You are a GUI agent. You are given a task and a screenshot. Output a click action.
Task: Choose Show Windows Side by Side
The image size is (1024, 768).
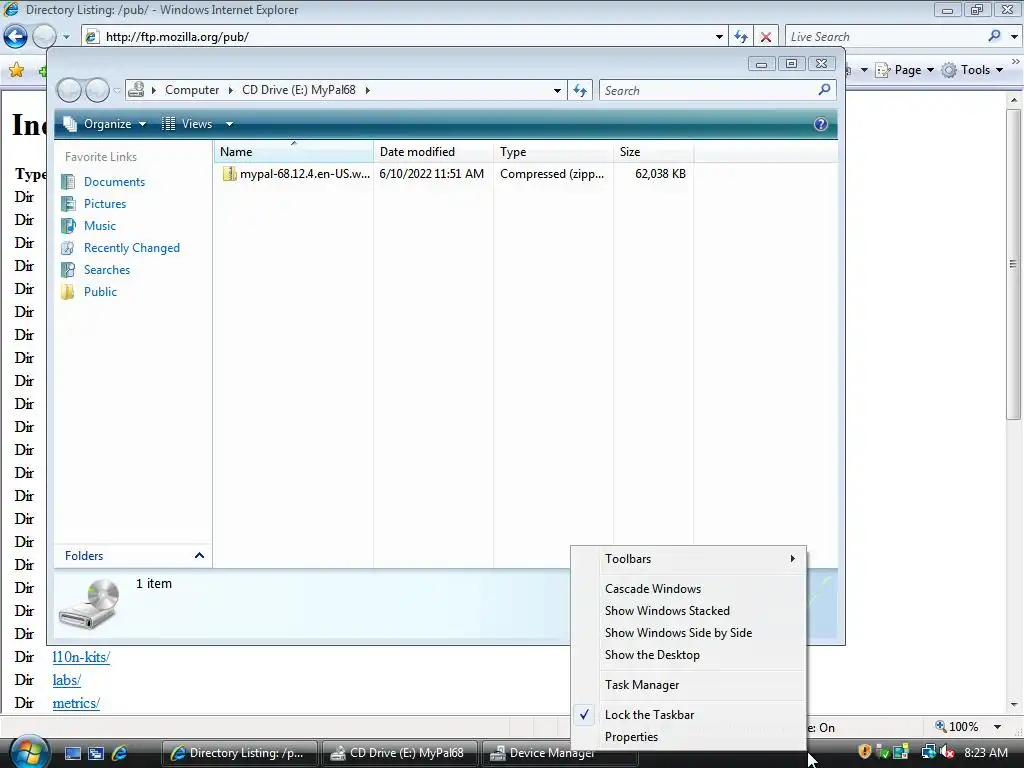coord(689,633)
